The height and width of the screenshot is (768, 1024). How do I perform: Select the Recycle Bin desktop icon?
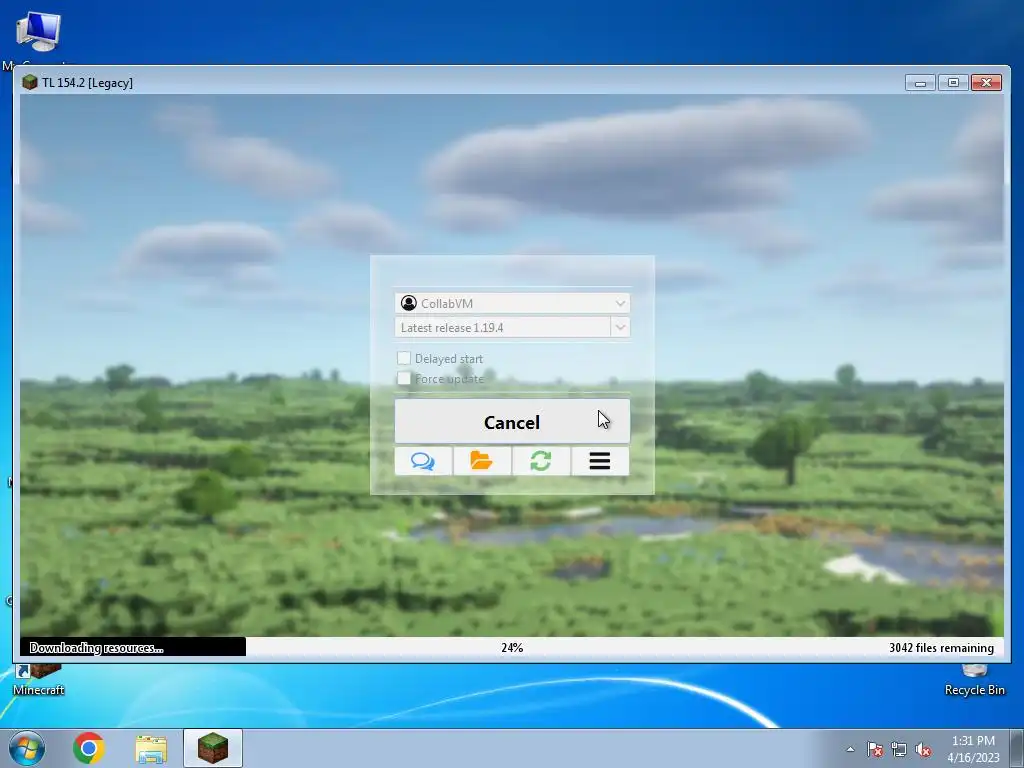pyautogui.click(x=974, y=680)
